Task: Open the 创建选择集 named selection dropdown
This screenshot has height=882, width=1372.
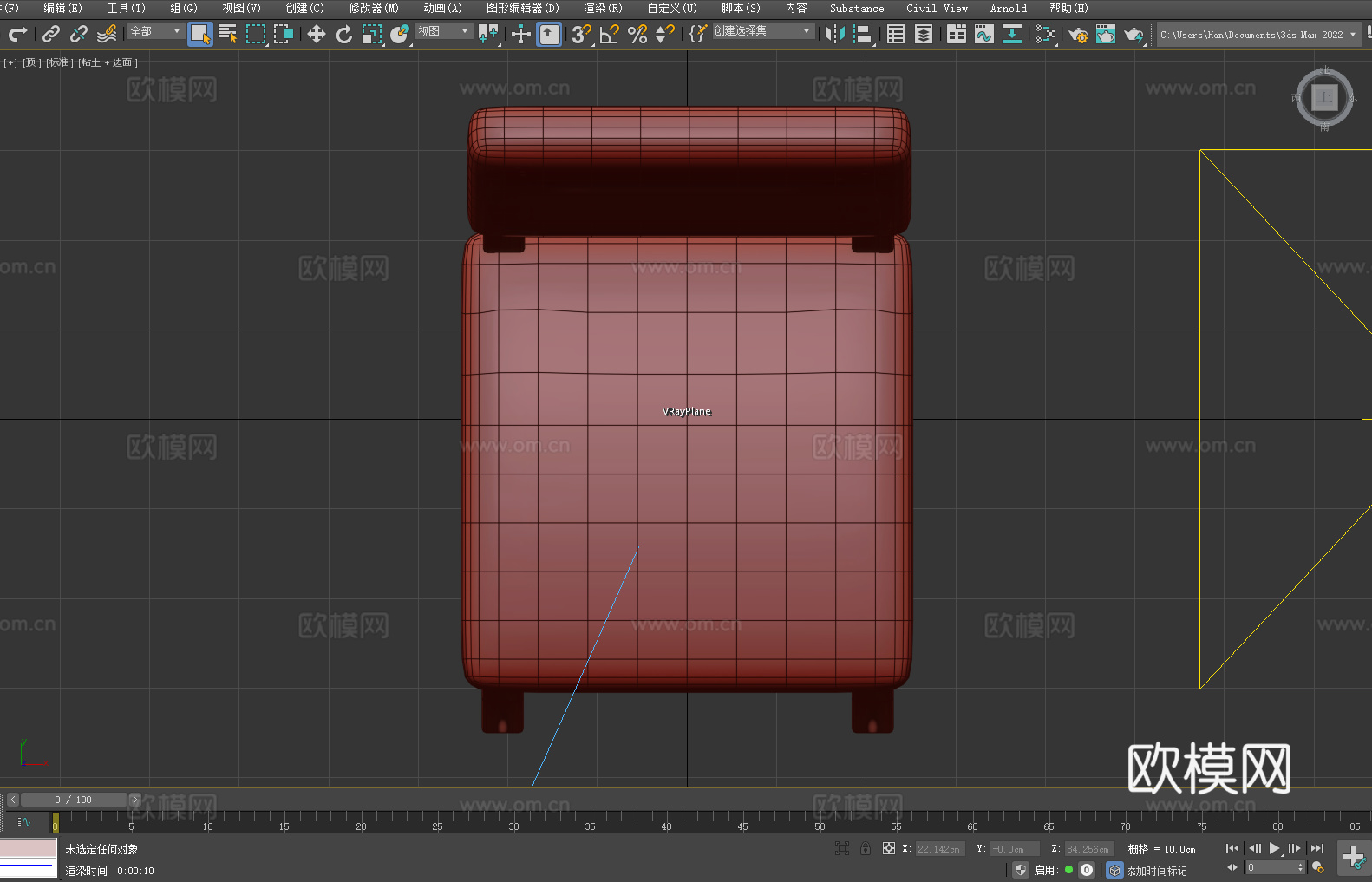Action: [763, 31]
